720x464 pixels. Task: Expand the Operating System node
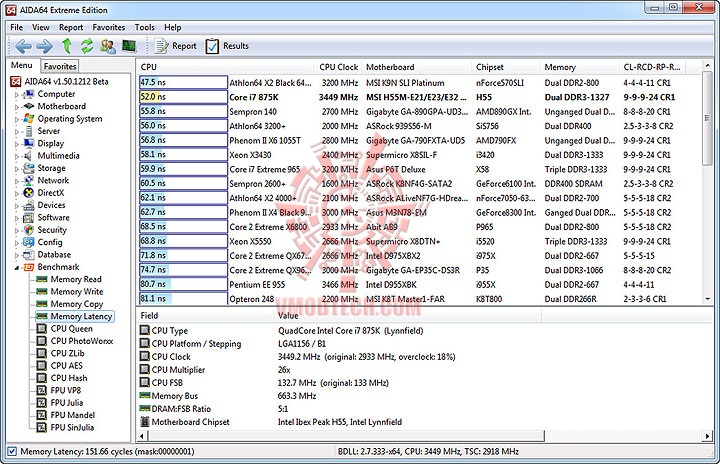tap(17, 119)
